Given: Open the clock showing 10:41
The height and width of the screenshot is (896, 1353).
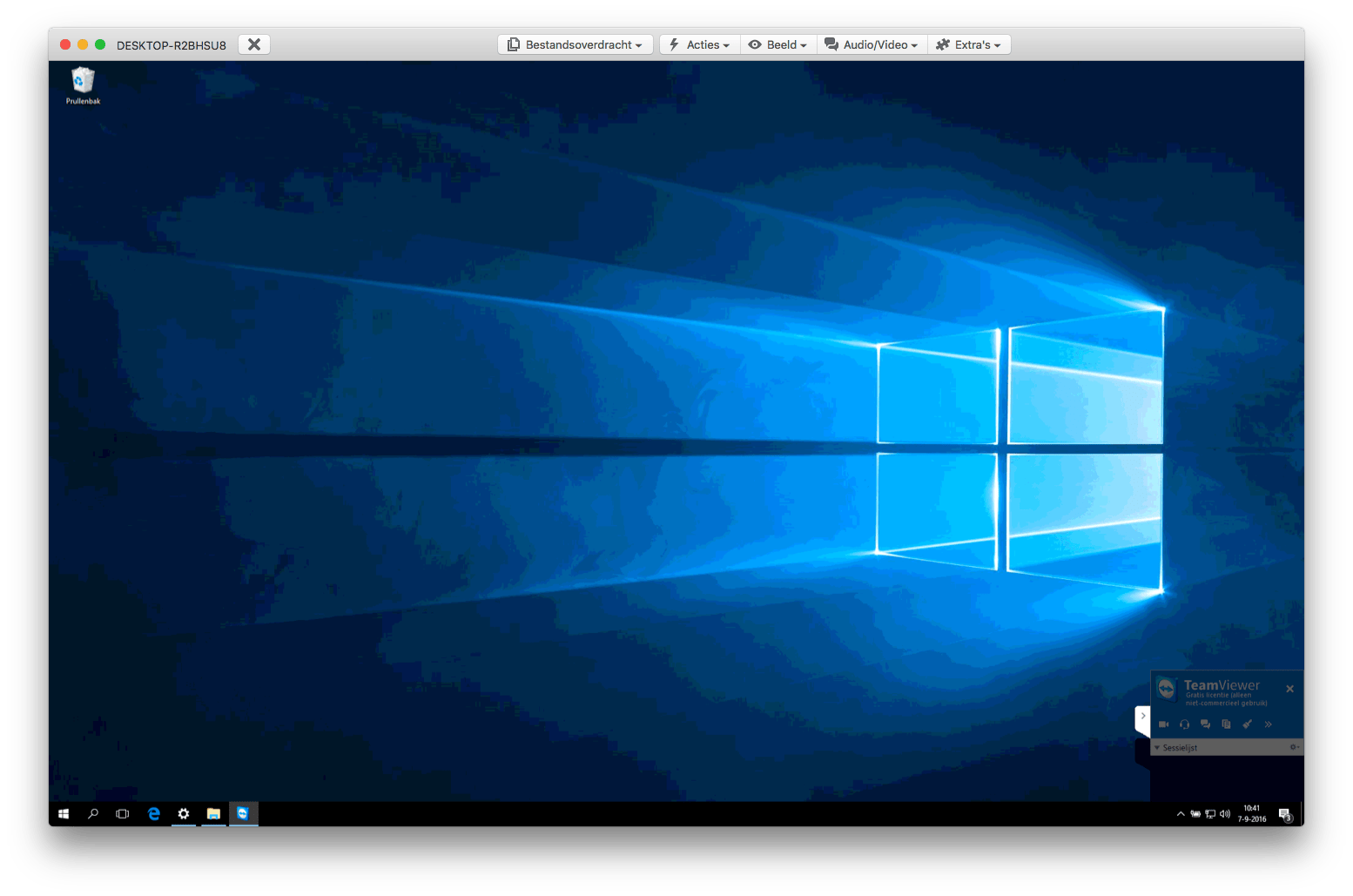Looking at the screenshot, I should tap(1252, 814).
